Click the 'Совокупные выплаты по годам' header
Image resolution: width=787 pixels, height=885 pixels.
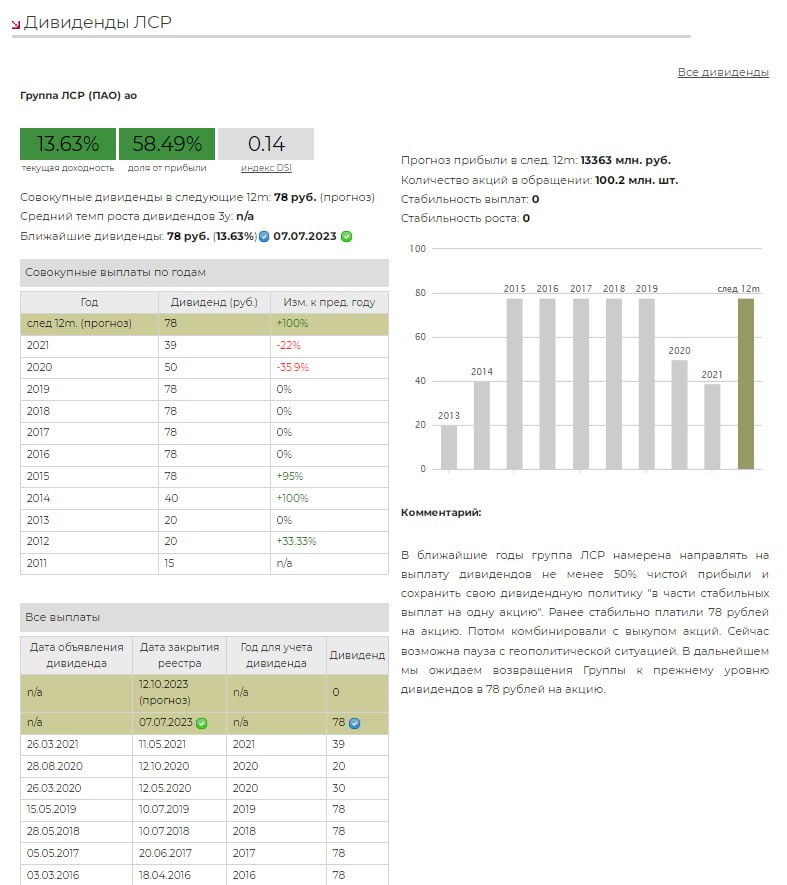(x=204, y=273)
